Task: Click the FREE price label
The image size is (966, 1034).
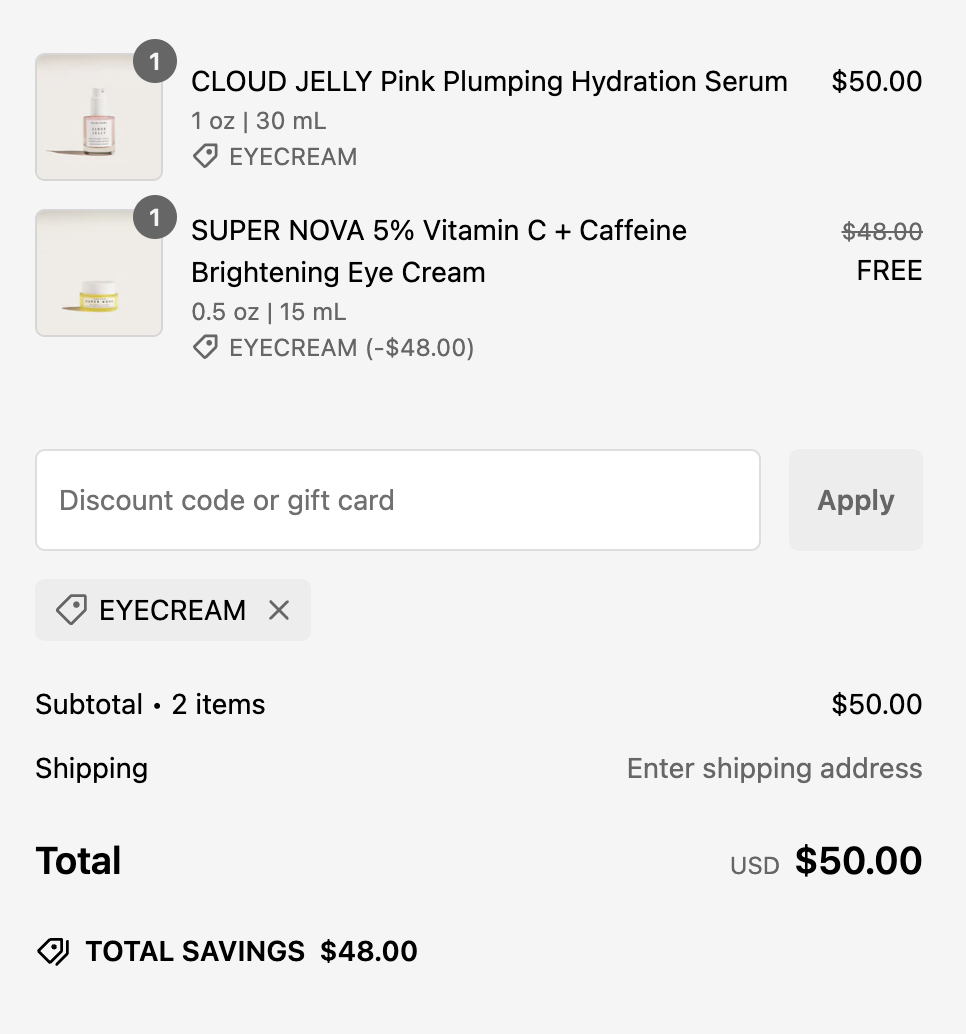Action: click(x=889, y=270)
